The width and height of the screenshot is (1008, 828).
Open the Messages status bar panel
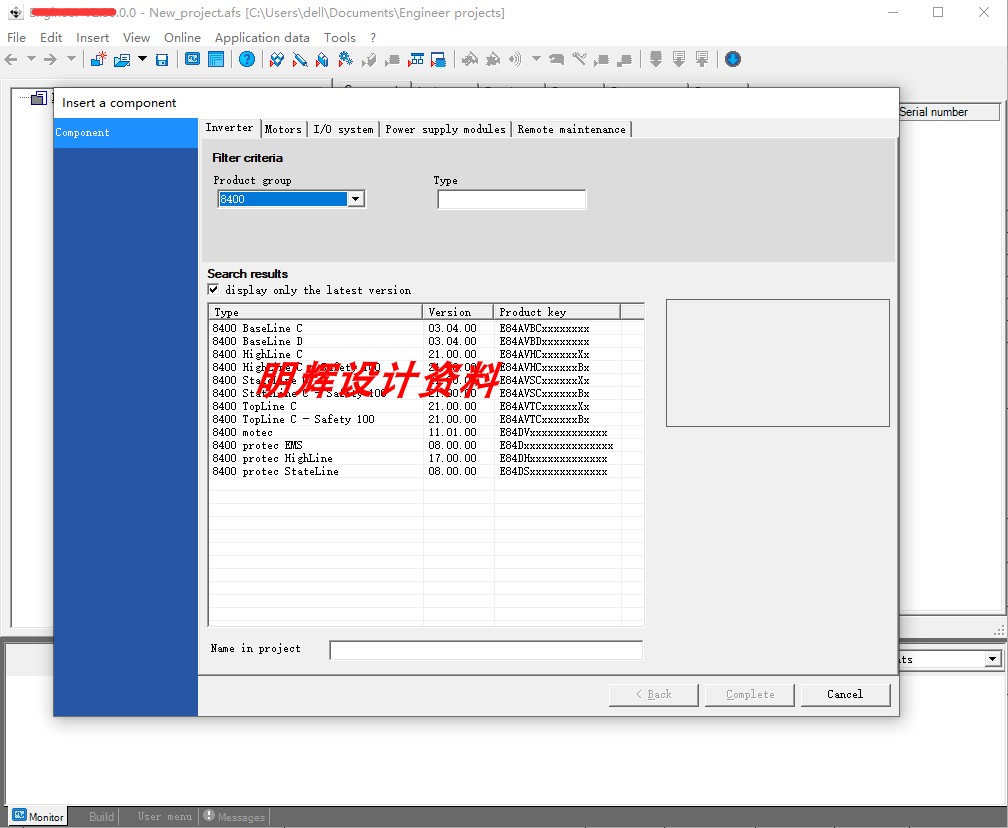point(234,816)
